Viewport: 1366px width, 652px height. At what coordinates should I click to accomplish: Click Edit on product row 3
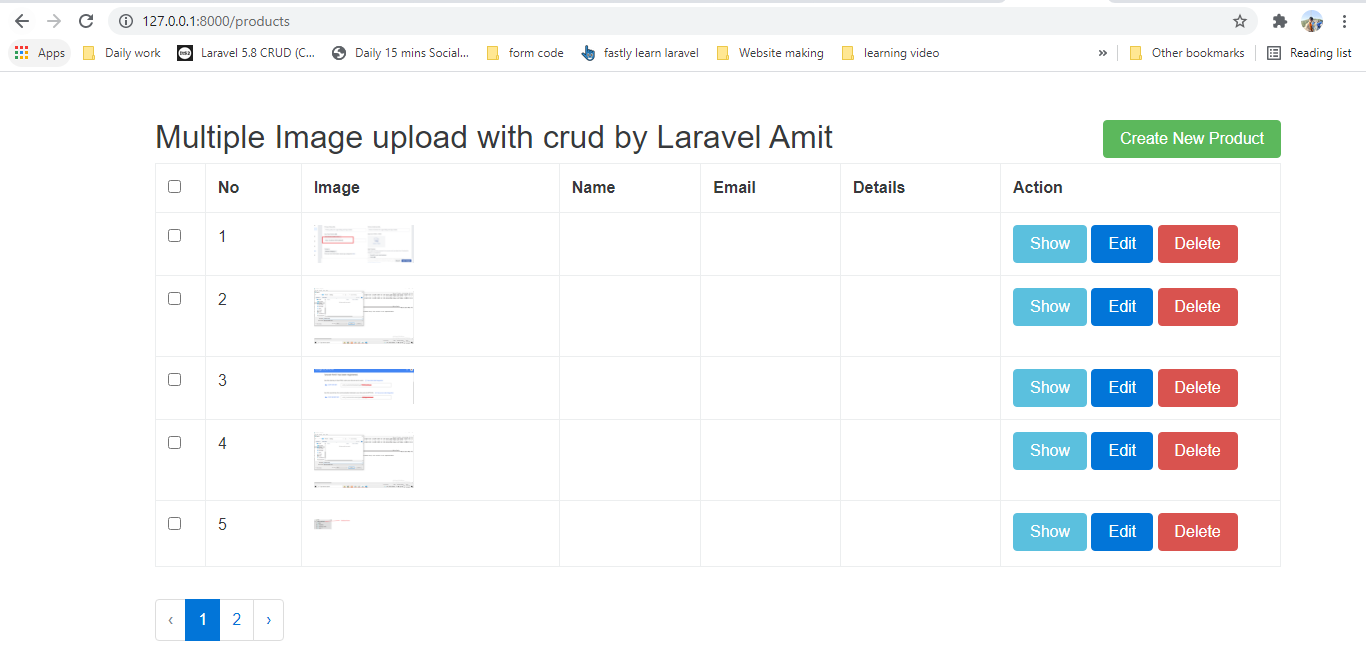coord(1121,387)
